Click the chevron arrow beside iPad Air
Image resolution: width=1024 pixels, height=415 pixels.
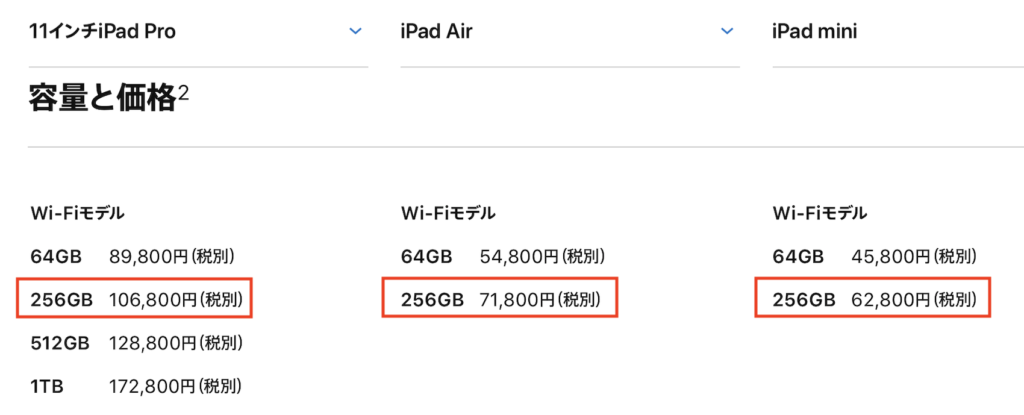point(727,32)
